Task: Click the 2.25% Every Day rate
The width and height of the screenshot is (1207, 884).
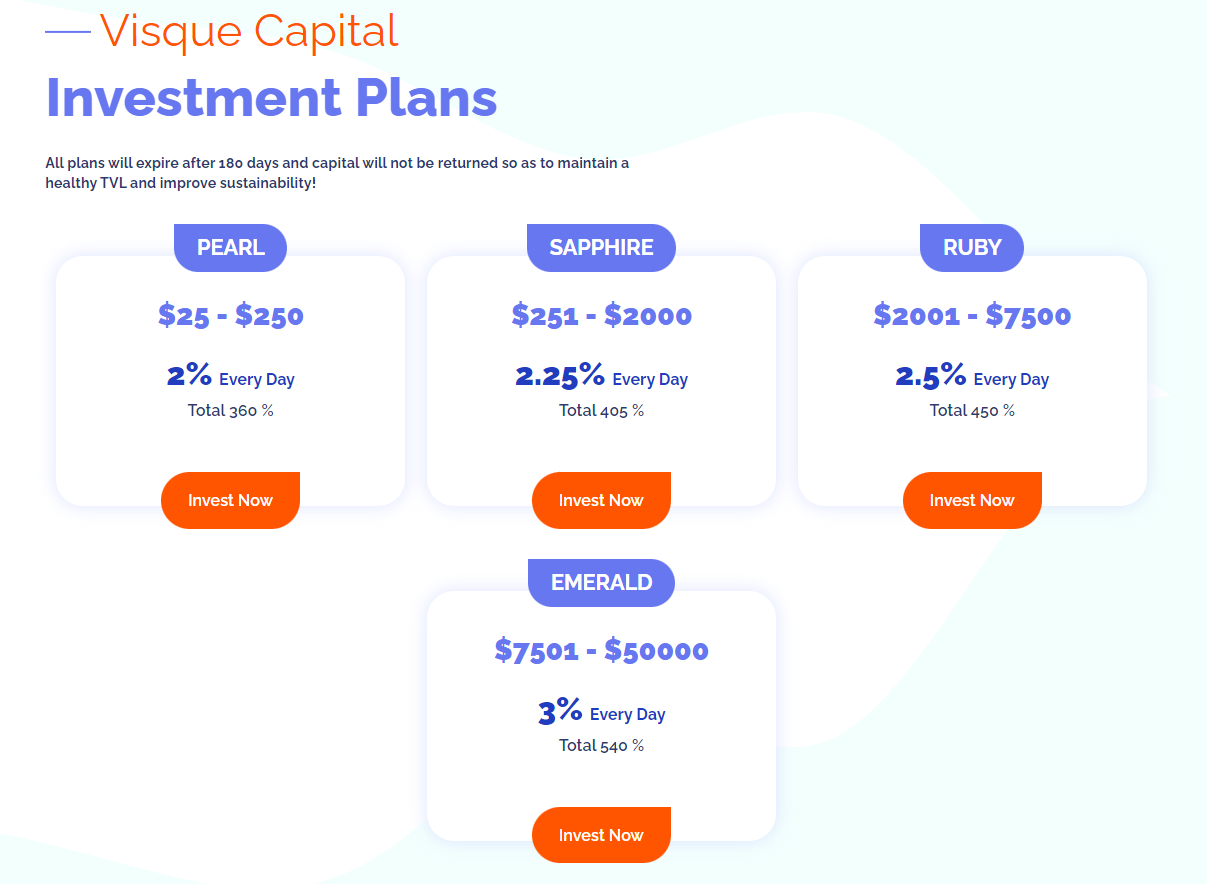Action: tap(601, 377)
